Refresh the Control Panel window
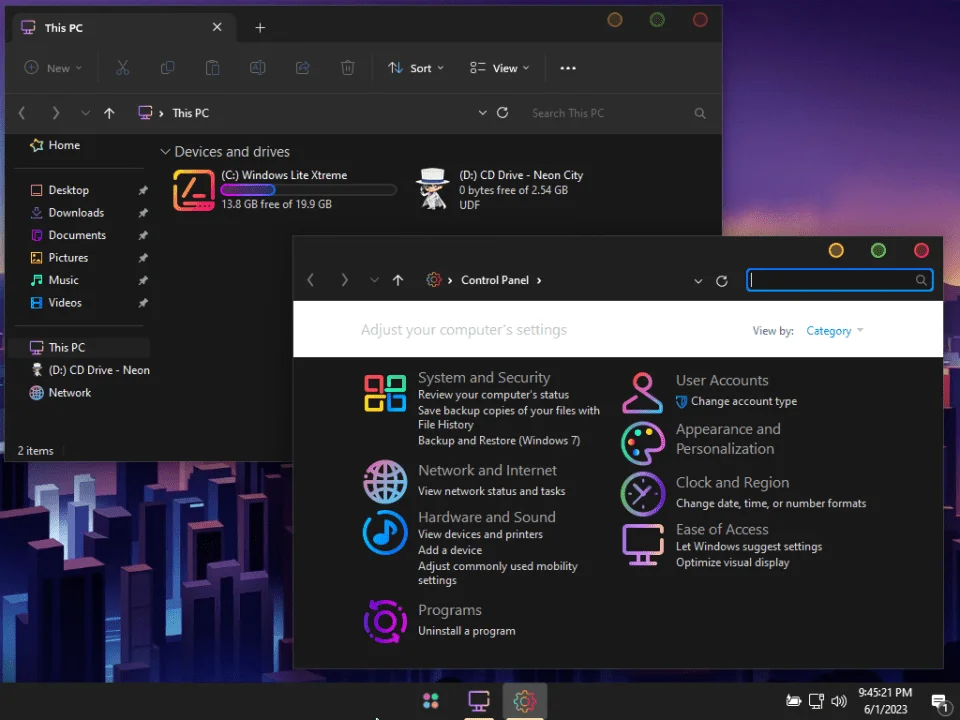 tap(722, 280)
